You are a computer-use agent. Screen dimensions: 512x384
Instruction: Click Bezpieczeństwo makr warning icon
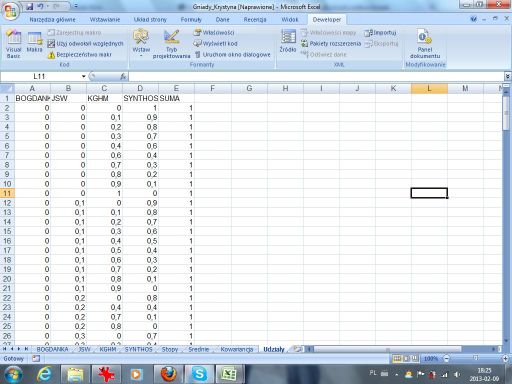(51, 55)
